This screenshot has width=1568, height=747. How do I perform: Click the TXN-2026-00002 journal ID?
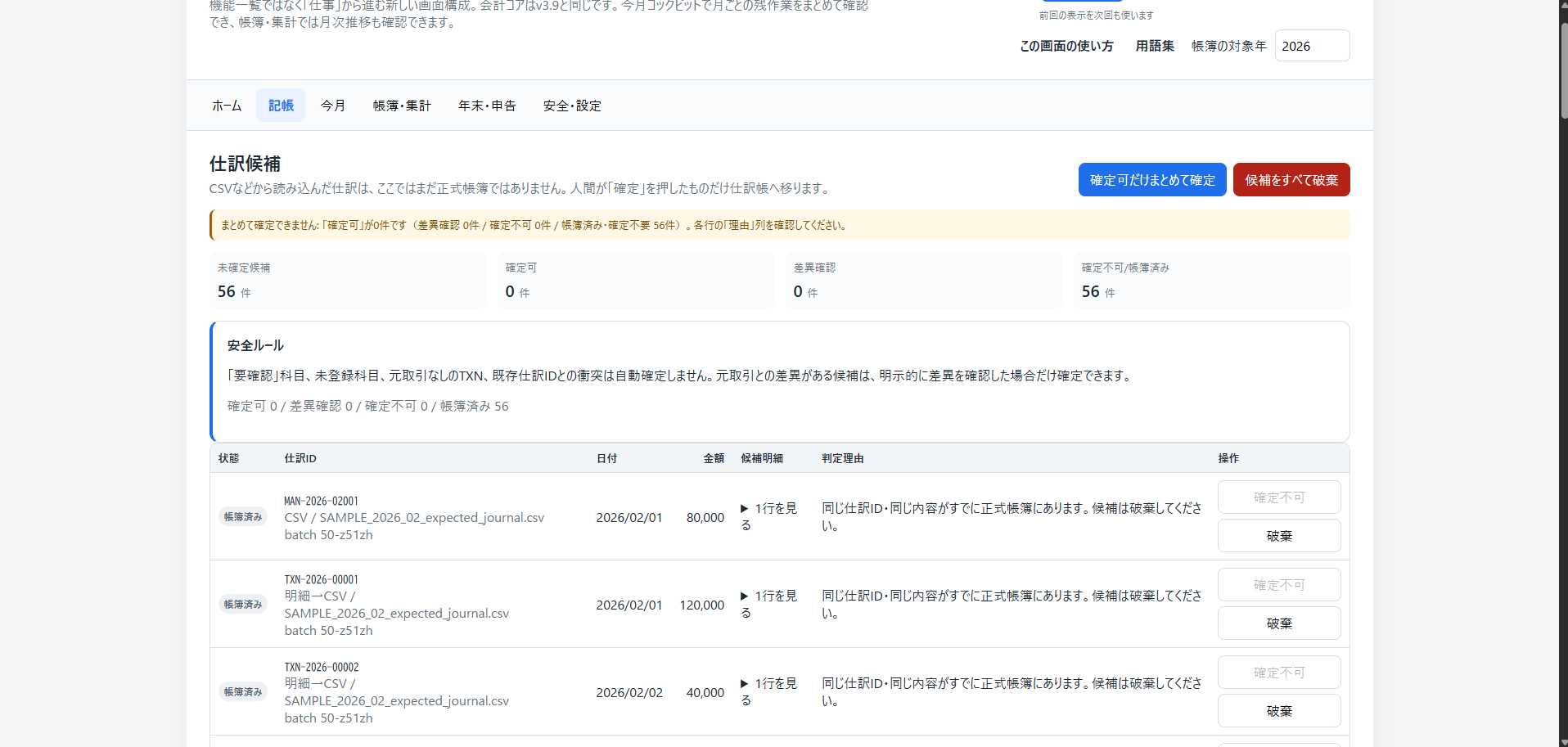tap(321, 667)
